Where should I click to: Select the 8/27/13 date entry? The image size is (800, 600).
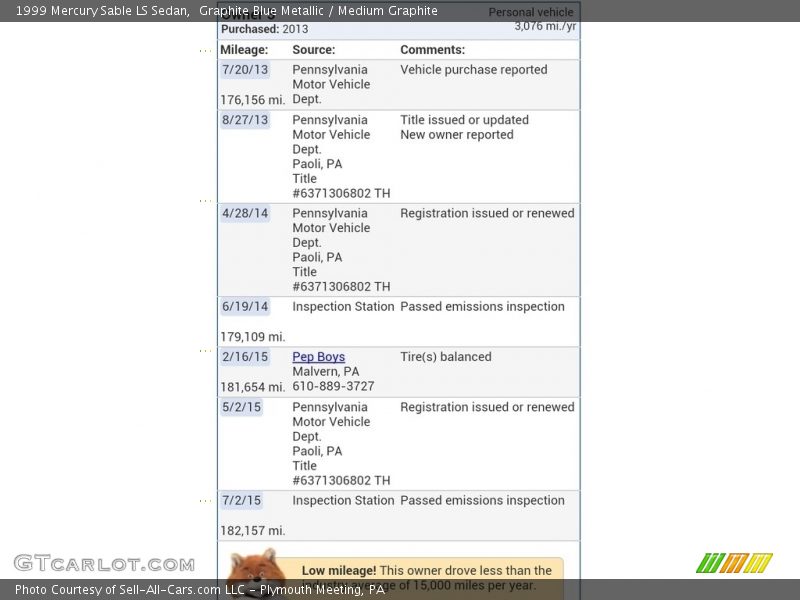tap(245, 120)
